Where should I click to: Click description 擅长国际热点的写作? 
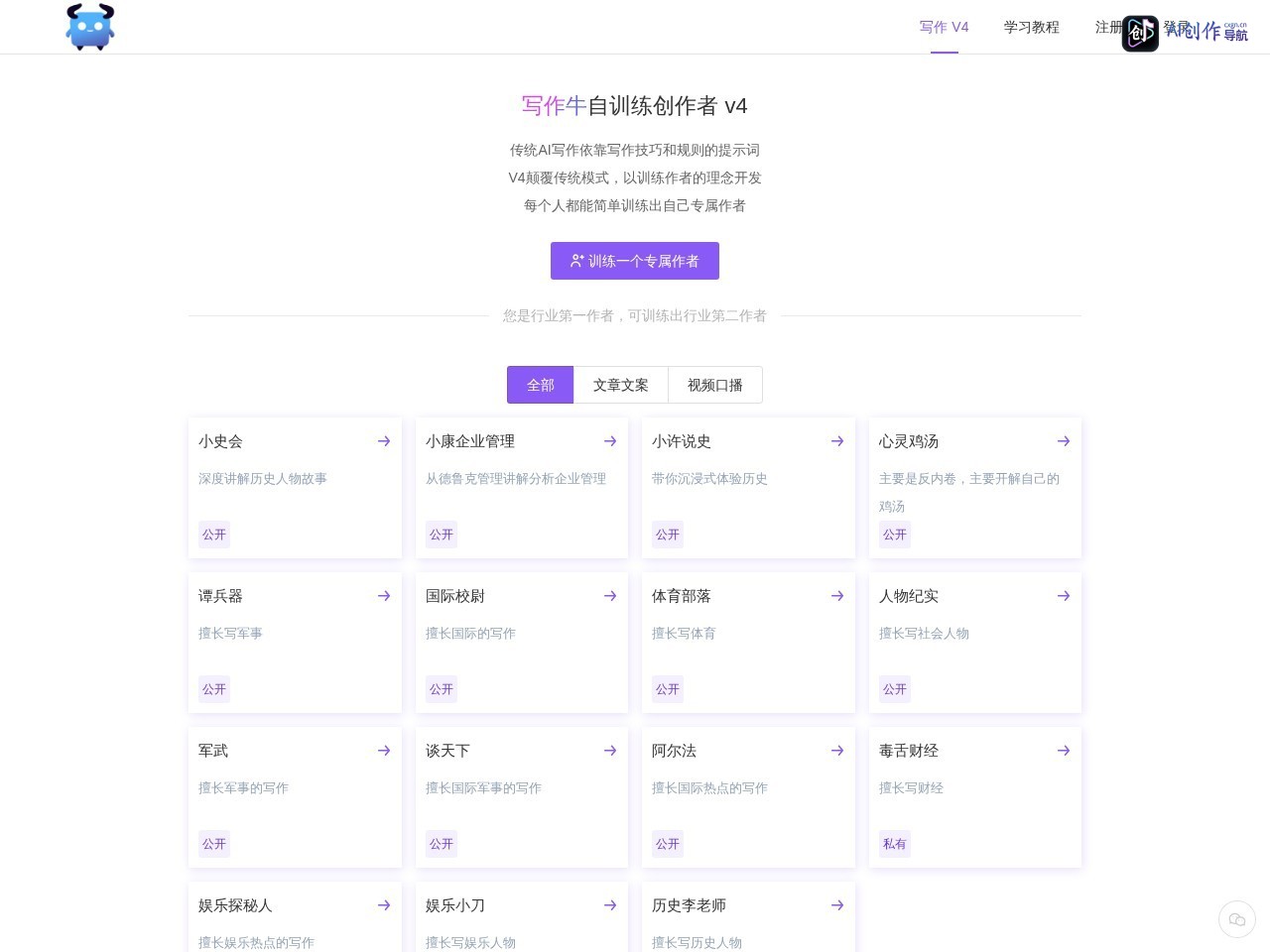pyautogui.click(x=709, y=787)
